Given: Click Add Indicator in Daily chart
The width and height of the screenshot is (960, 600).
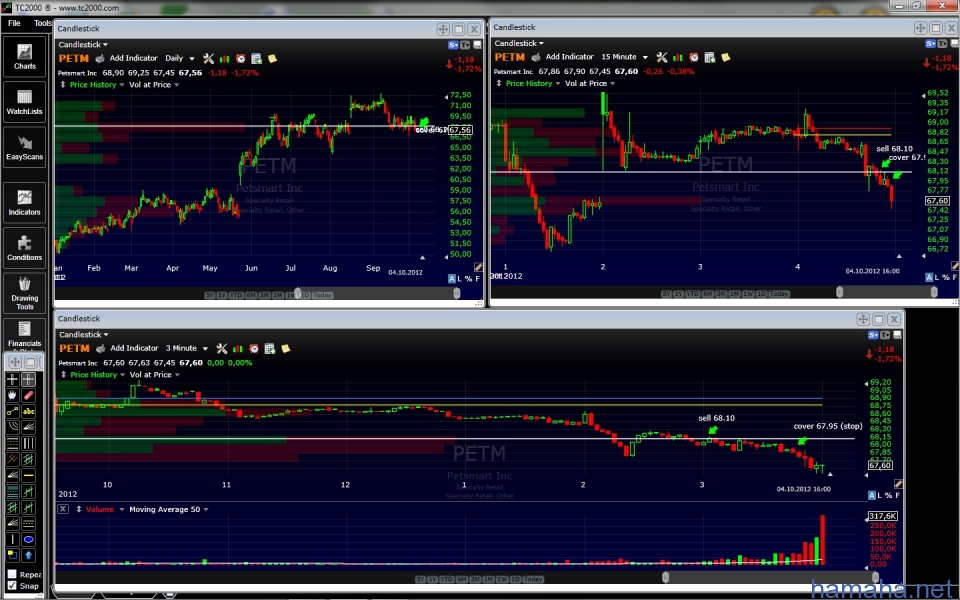Looking at the screenshot, I should [x=133, y=58].
